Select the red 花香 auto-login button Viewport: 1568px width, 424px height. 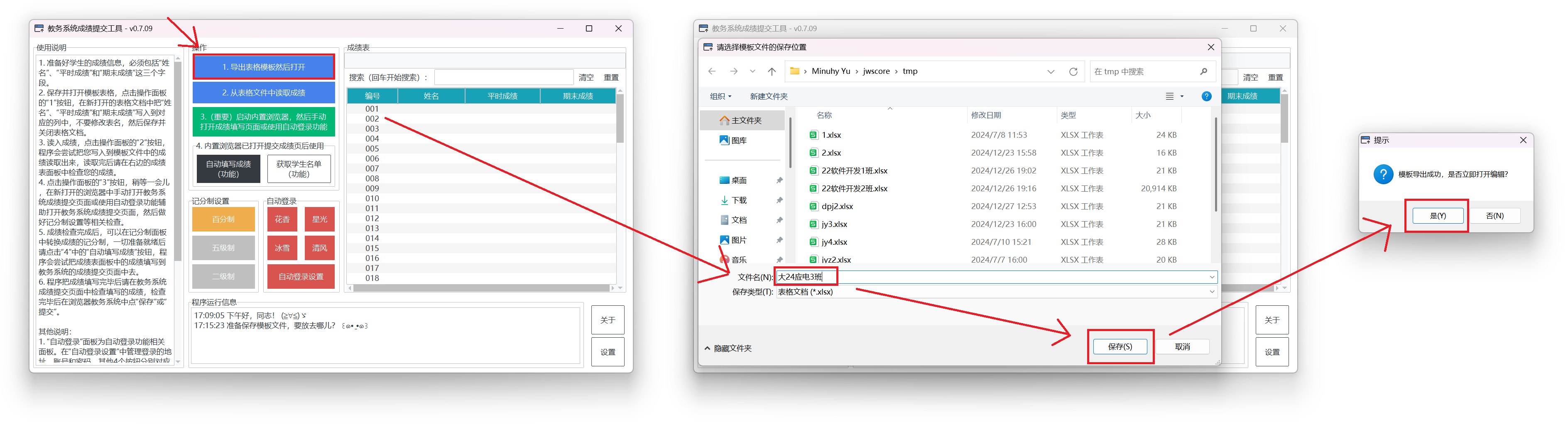pyautogui.click(x=282, y=219)
